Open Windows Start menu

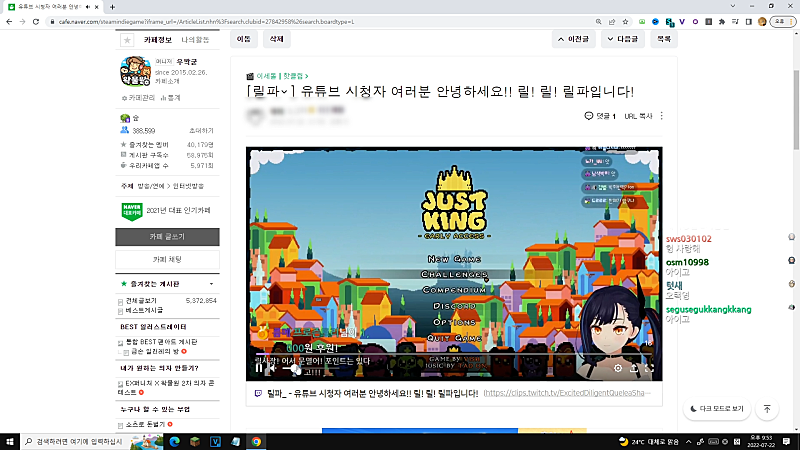[10, 441]
